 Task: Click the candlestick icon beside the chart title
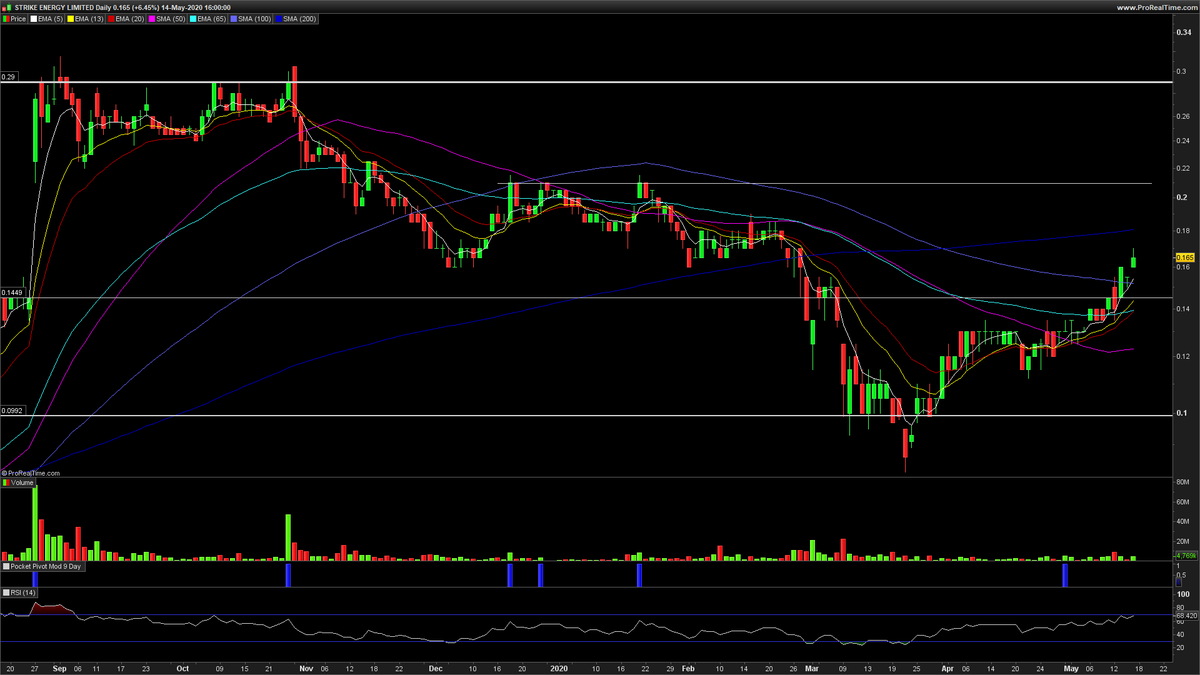(x=7, y=7)
